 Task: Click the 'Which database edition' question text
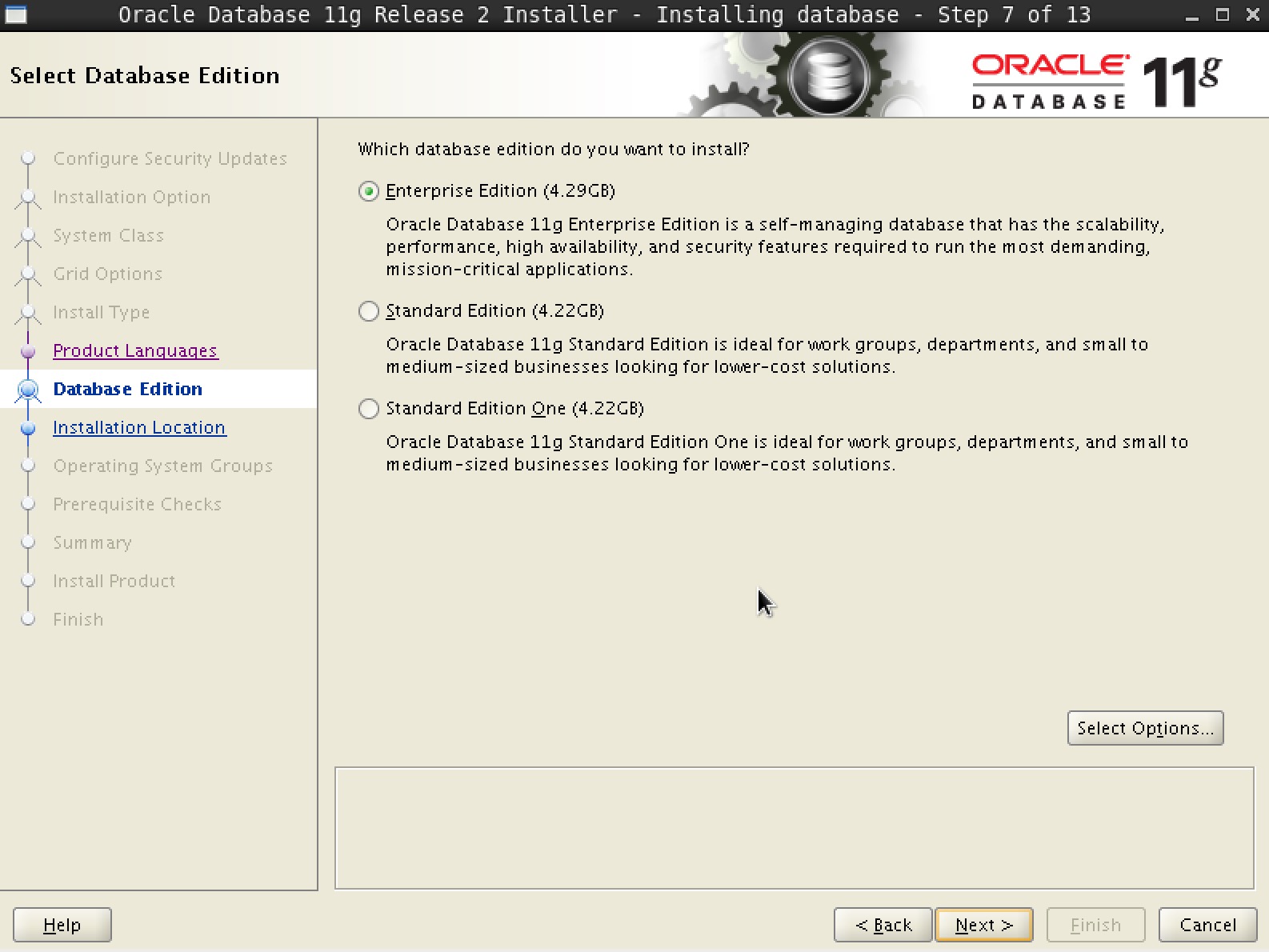coord(554,149)
